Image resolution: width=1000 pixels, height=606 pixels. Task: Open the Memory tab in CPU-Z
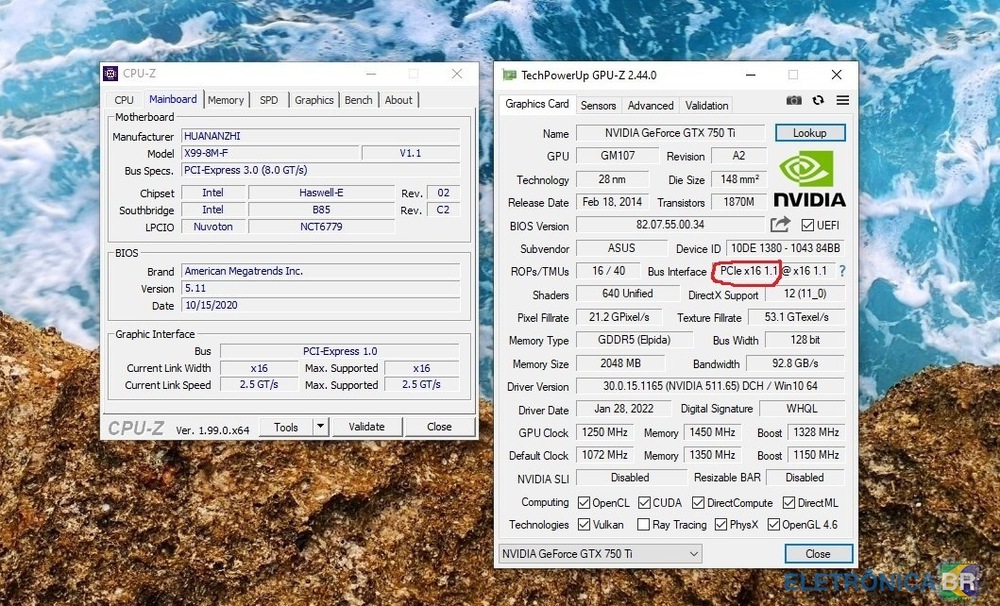(225, 100)
